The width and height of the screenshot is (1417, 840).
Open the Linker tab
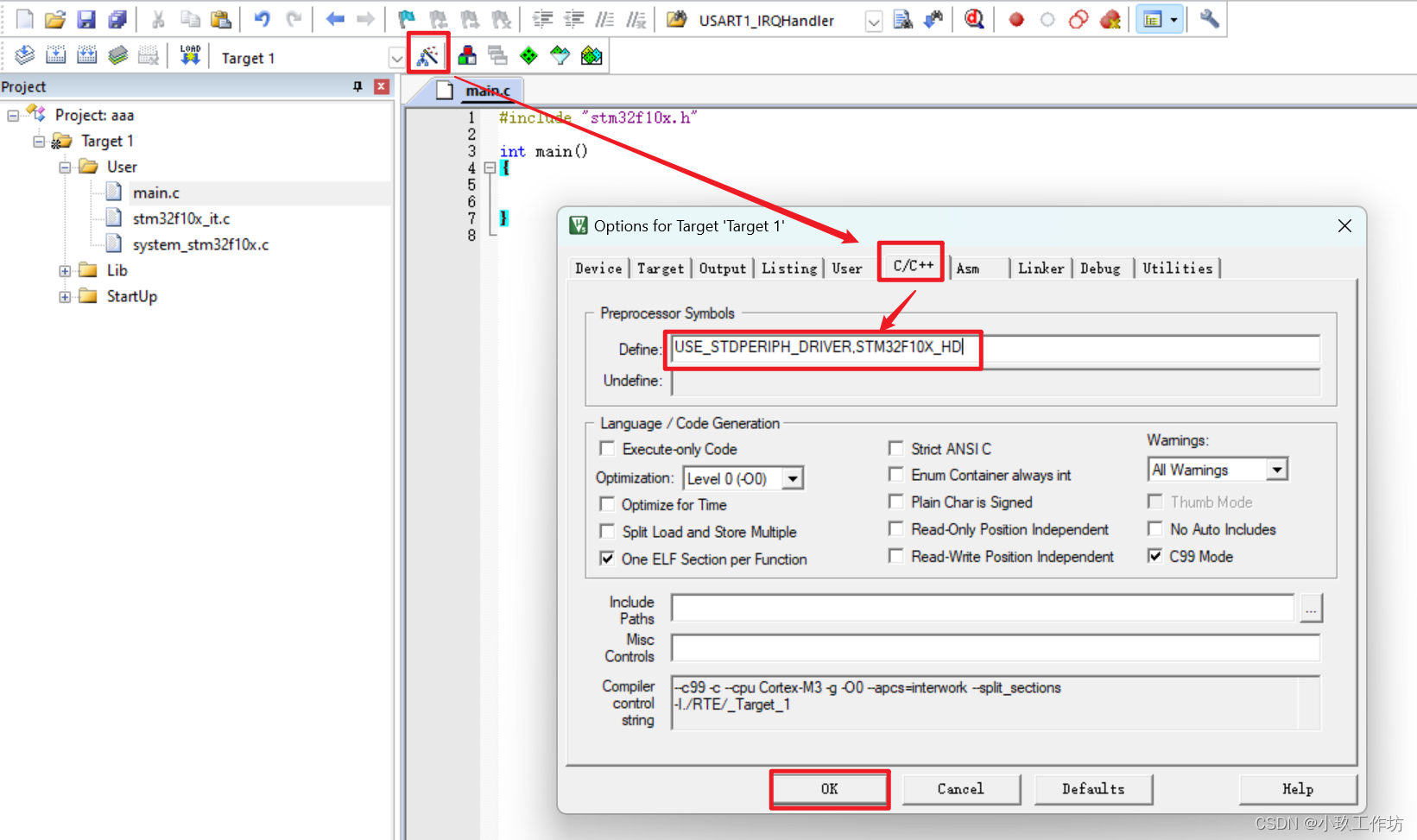coord(1041,268)
